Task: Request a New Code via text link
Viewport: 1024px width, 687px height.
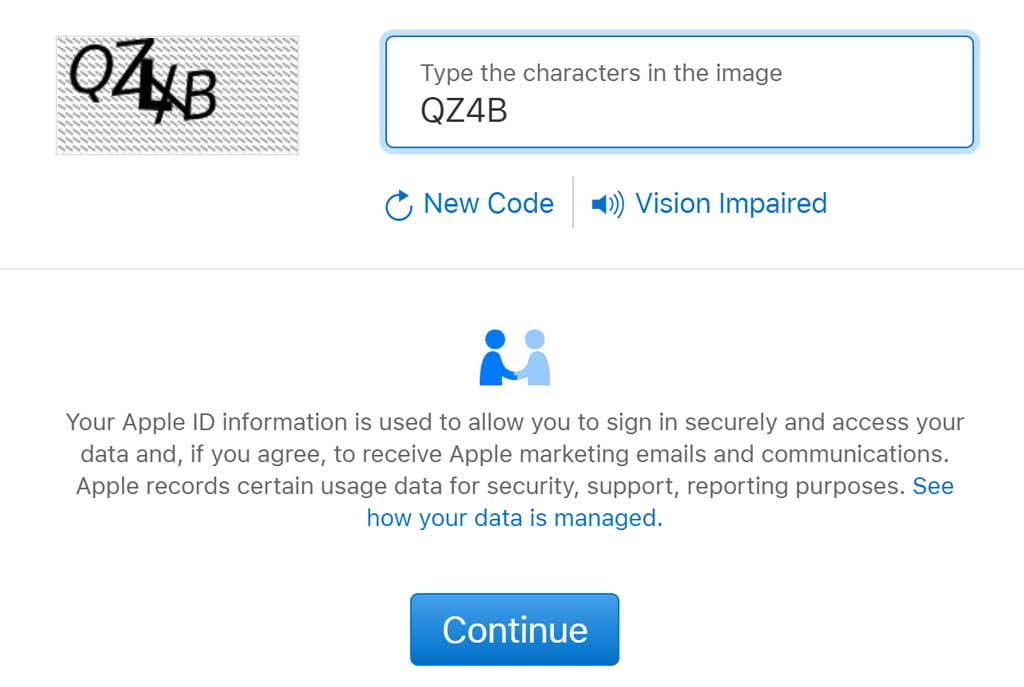Action: point(488,204)
